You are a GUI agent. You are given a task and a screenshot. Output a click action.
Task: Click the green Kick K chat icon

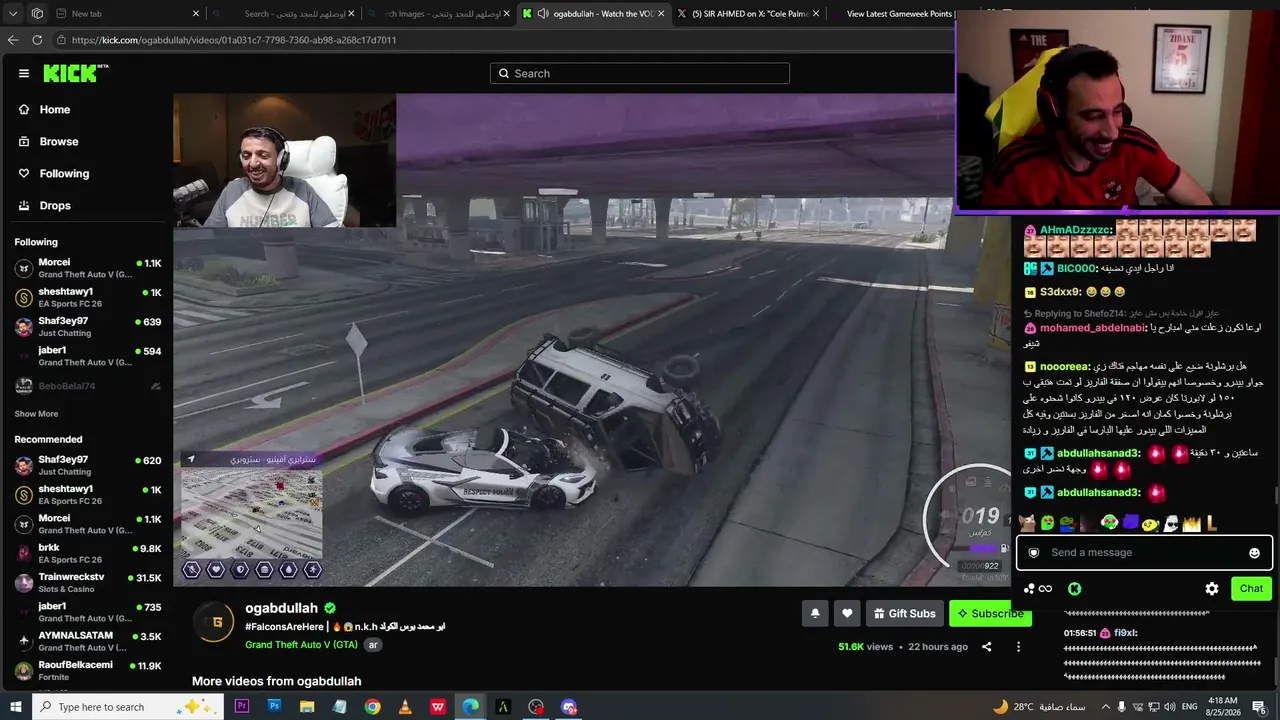pyautogui.click(x=1075, y=589)
